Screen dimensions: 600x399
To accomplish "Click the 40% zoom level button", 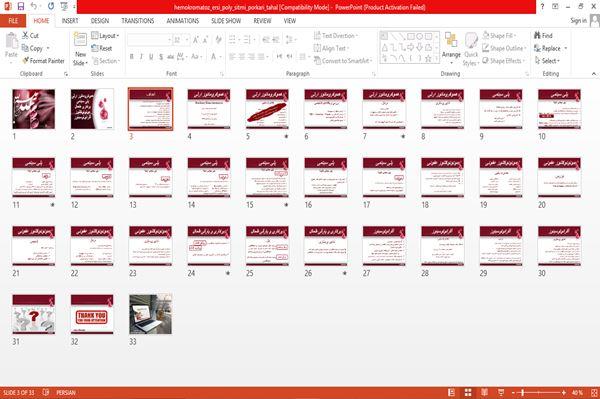I will [x=577, y=392].
